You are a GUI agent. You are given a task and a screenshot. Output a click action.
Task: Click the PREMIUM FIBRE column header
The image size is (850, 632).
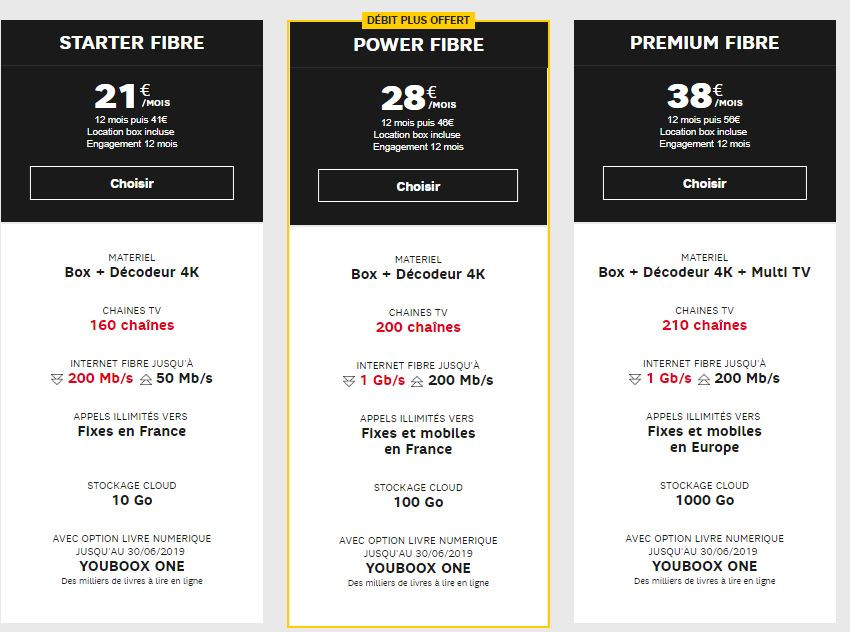point(705,42)
